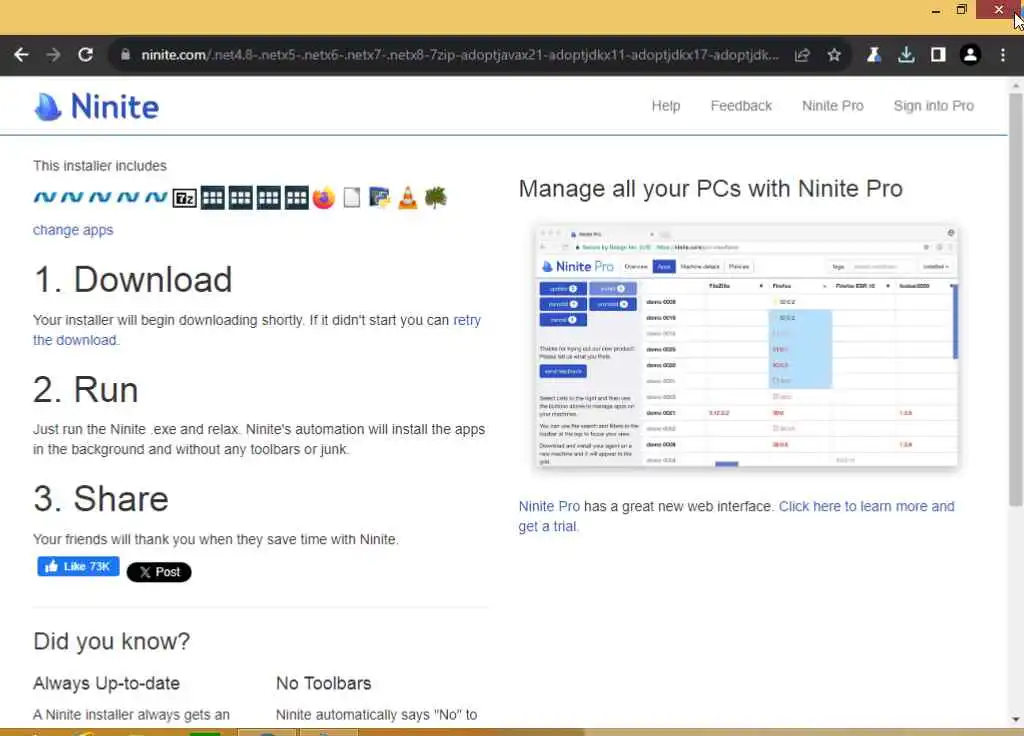Open the Chrome Labs flask icon

point(873,55)
